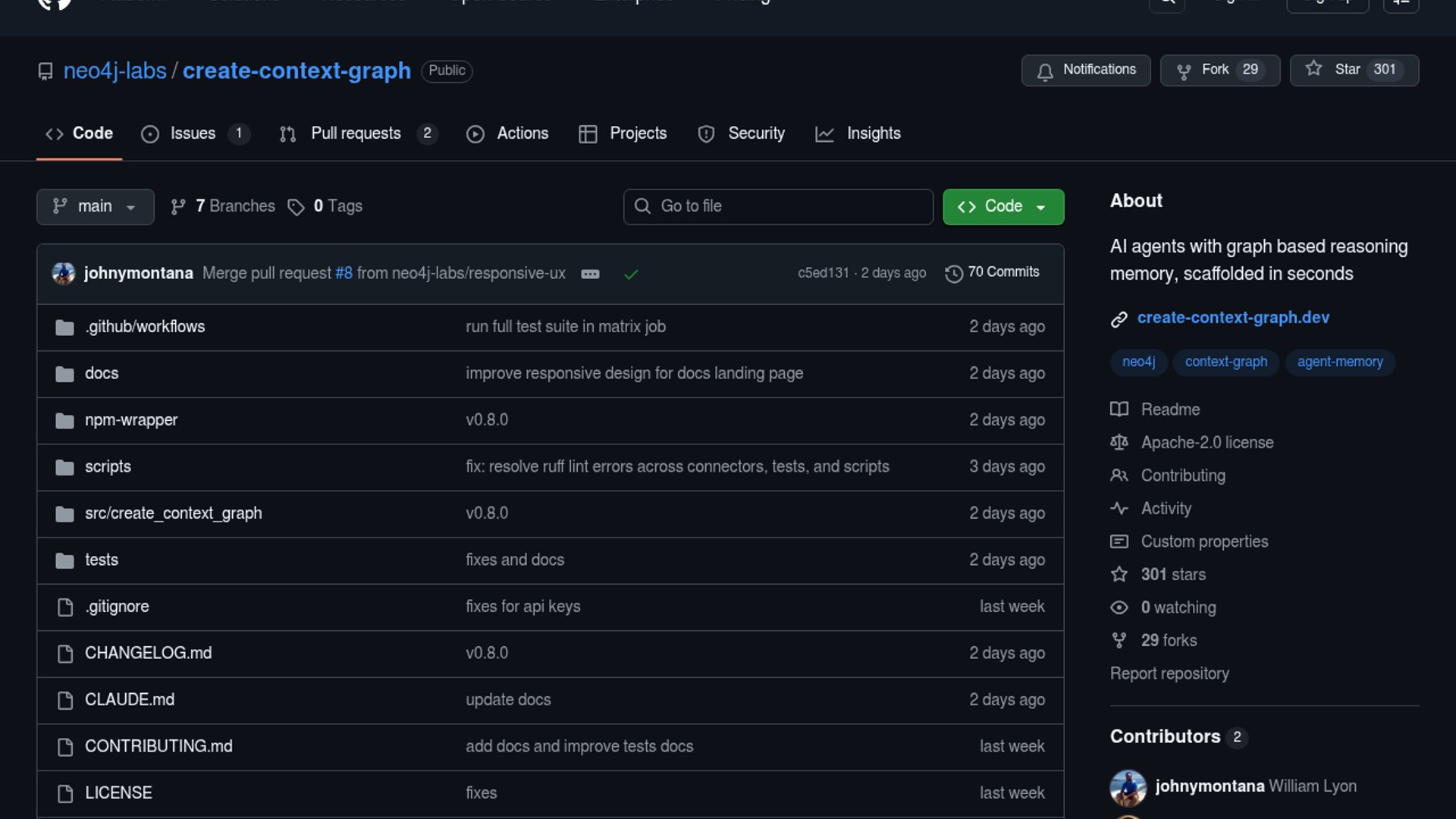Expand the green Code dropdown
Image resolution: width=1456 pixels, height=819 pixels.
pos(1003,207)
